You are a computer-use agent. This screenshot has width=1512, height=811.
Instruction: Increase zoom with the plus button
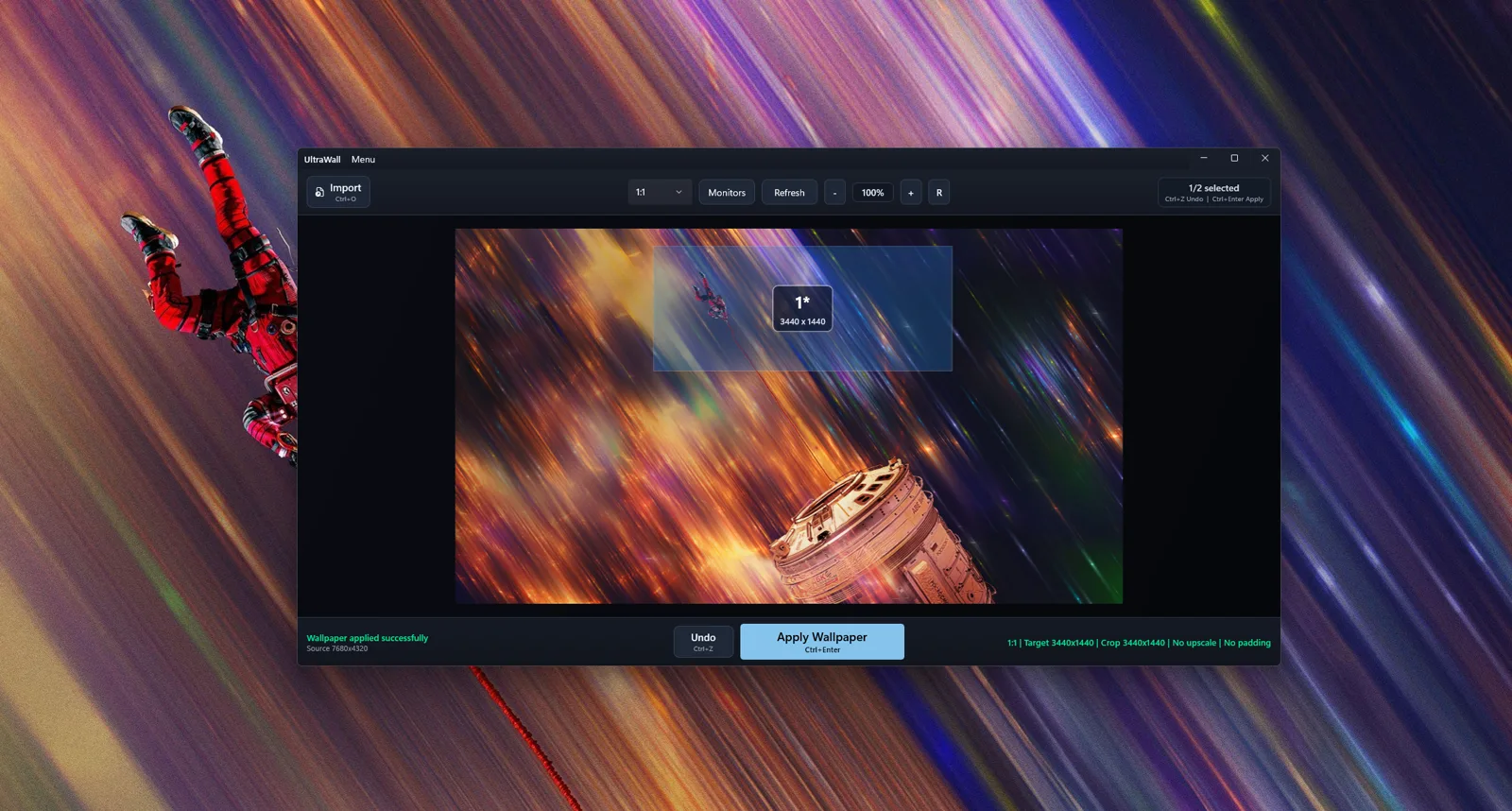point(911,192)
